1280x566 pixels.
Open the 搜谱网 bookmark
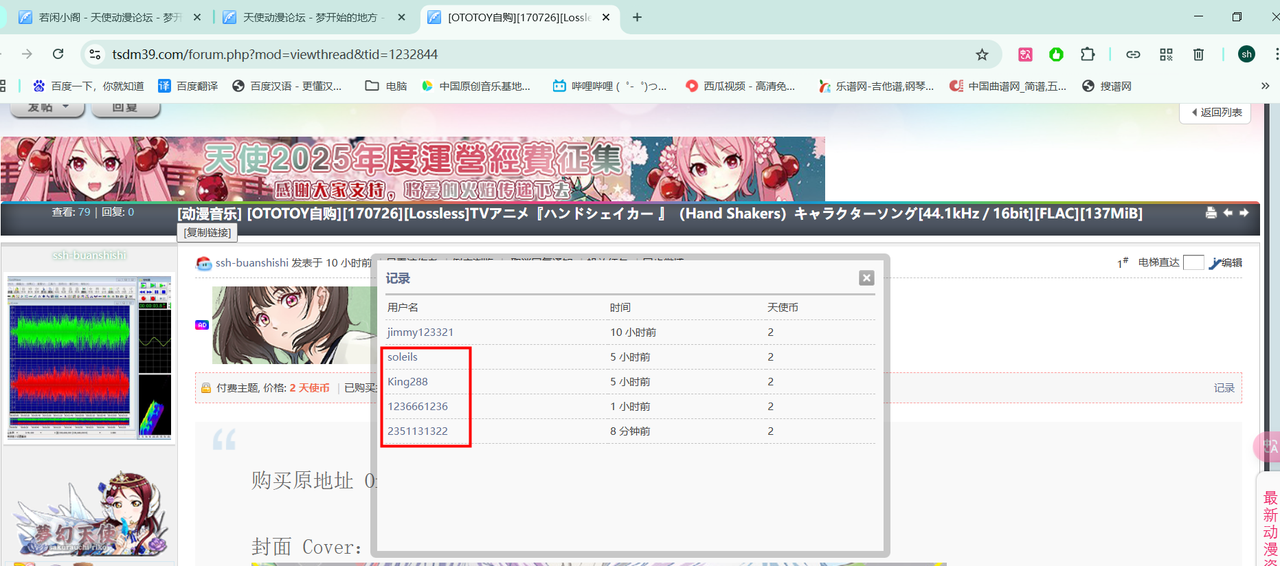(x=1107, y=86)
